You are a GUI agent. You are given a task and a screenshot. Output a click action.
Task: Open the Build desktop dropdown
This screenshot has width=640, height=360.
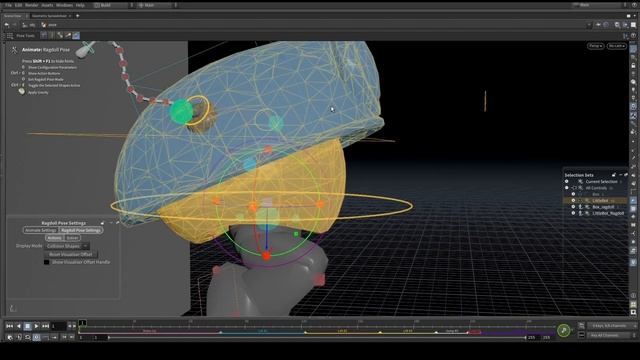(113, 5)
